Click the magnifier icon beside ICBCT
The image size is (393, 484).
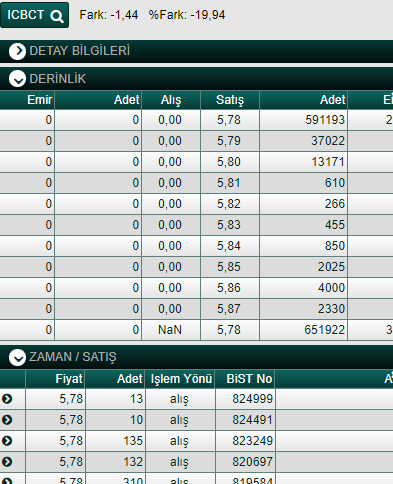(57, 16)
